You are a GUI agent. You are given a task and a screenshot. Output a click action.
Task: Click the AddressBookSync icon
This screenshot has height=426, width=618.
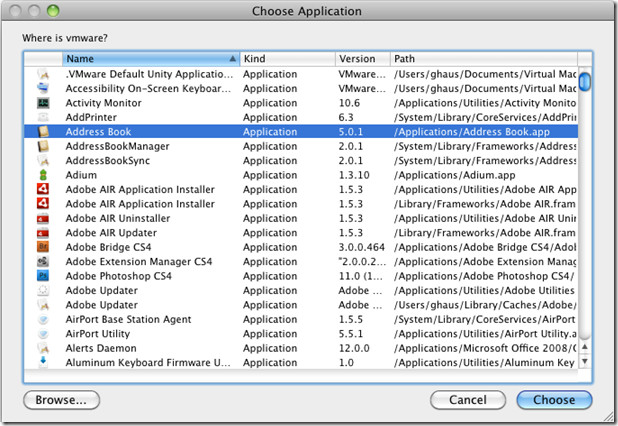(x=43, y=161)
